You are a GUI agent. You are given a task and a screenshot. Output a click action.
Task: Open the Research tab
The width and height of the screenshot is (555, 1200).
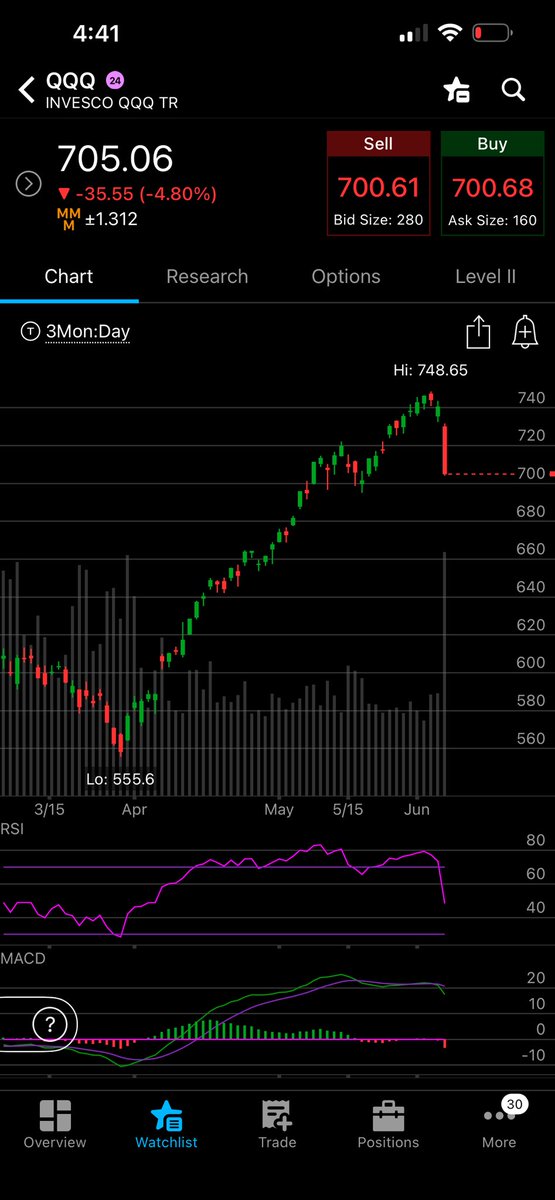tap(207, 276)
